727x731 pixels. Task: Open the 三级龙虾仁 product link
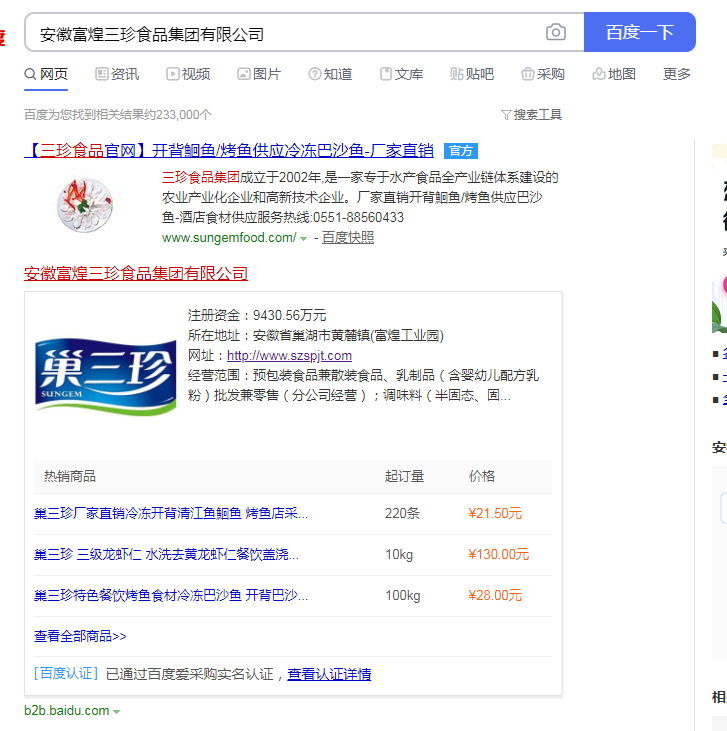coord(166,554)
